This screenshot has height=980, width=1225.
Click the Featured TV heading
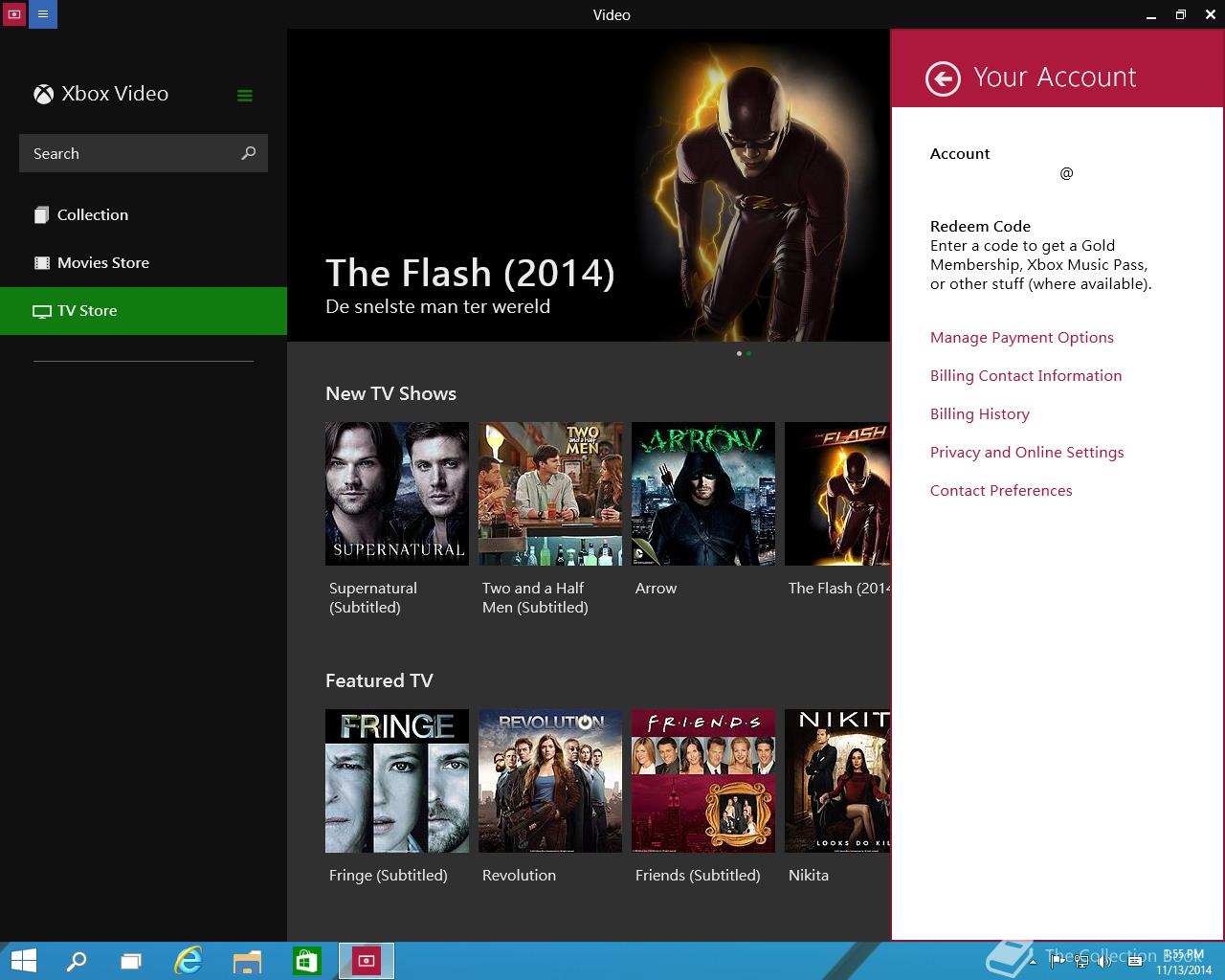(379, 680)
